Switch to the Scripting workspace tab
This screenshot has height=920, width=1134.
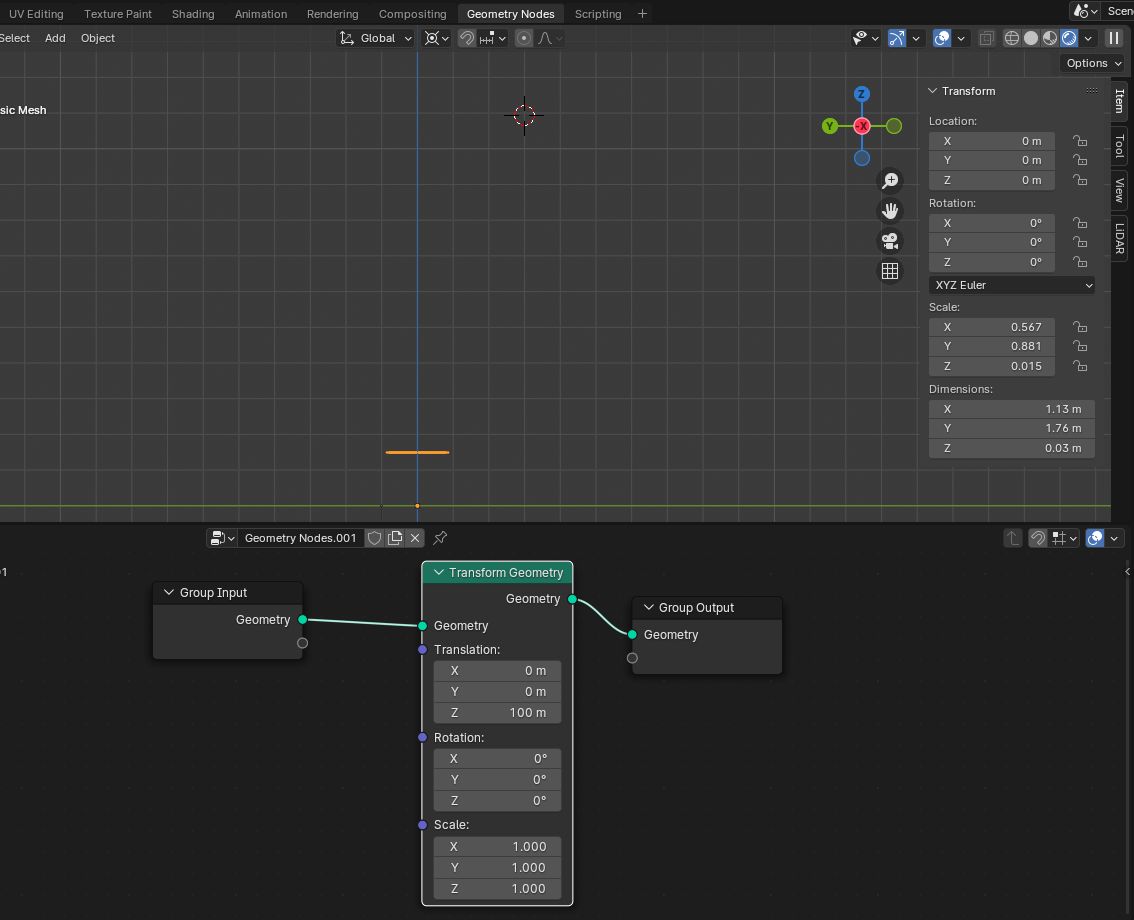point(597,14)
